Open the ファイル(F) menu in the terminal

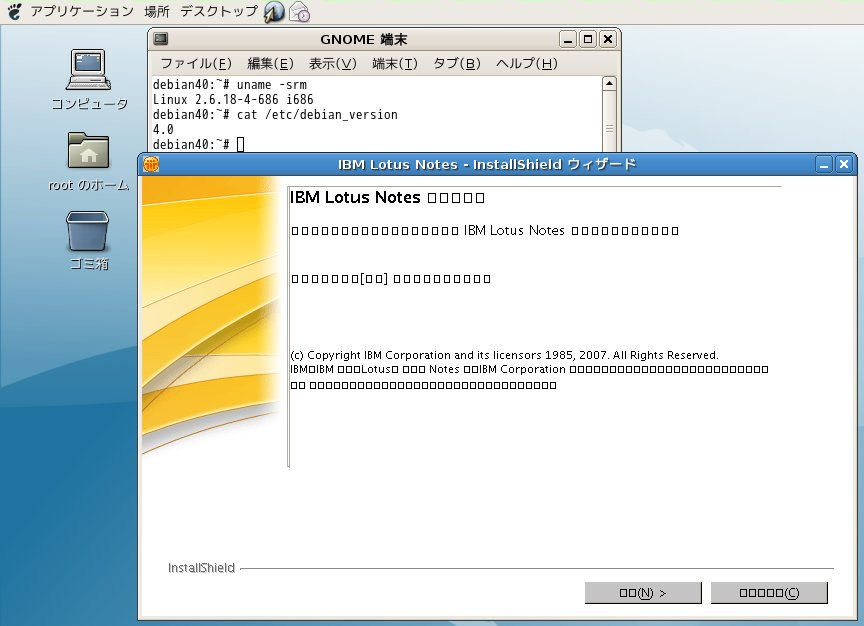196,64
